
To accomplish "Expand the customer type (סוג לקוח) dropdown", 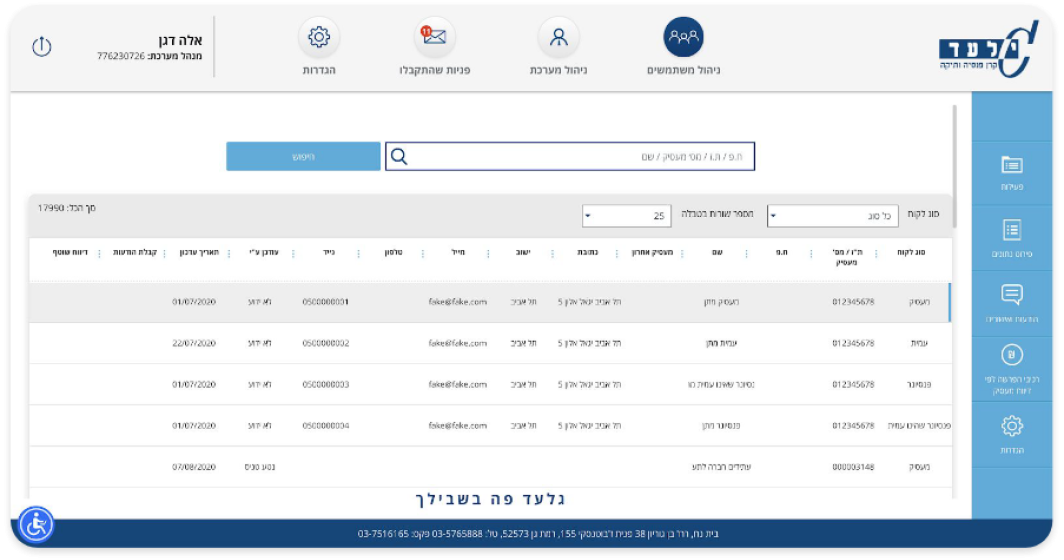I will (774, 216).
